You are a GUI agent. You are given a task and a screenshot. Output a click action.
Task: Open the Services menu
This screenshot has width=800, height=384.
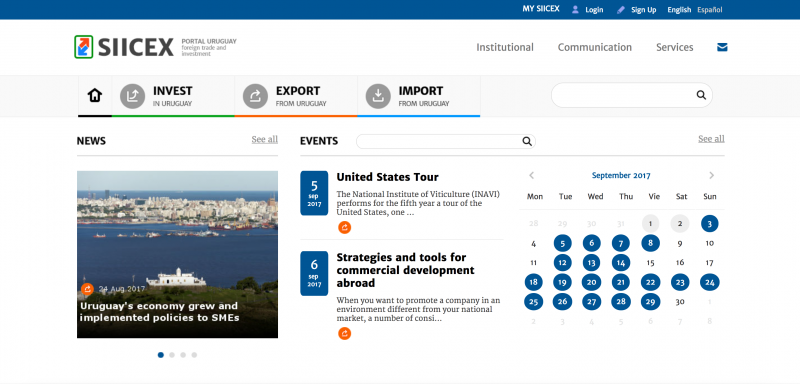[x=674, y=47]
